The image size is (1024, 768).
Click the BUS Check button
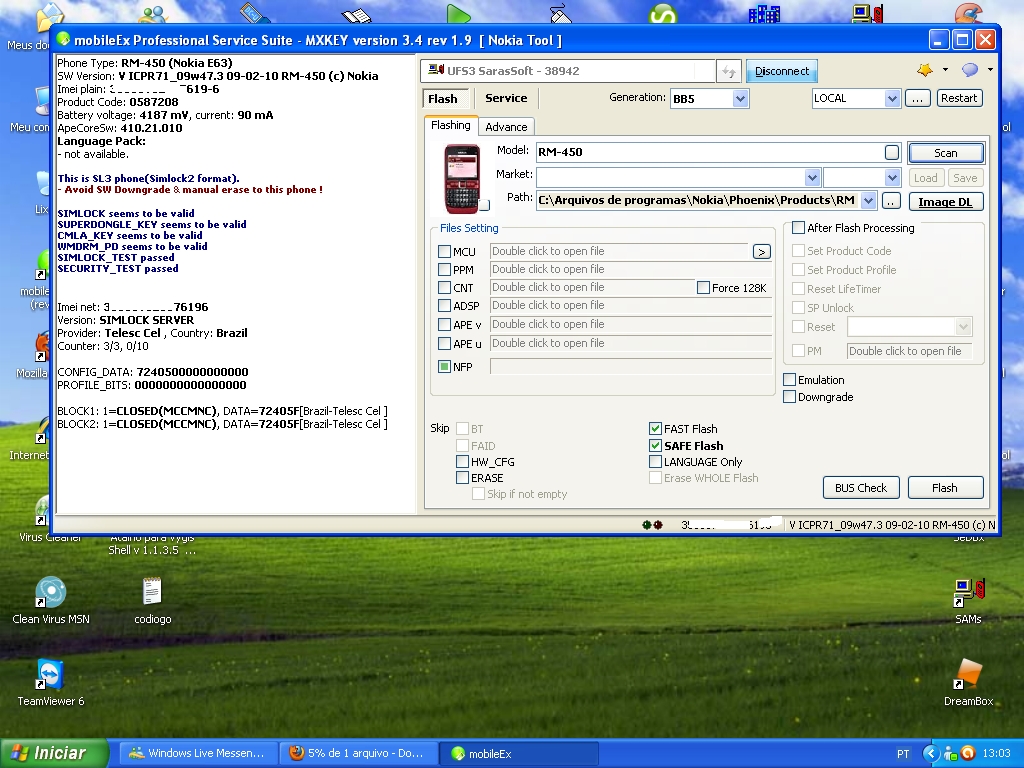tap(861, 488)
